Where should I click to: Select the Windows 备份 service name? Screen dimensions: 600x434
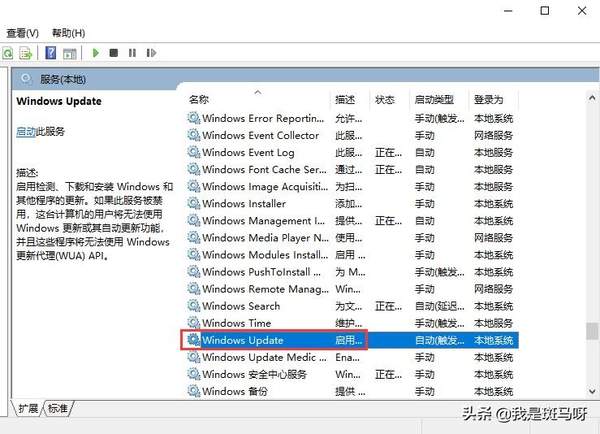(235, 391)
